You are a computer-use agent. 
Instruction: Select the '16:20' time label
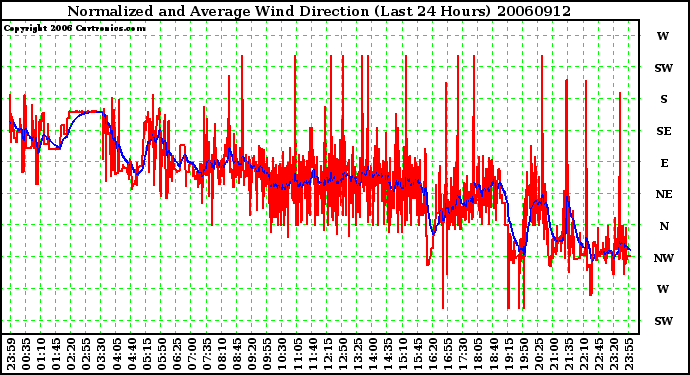(433, 354)
